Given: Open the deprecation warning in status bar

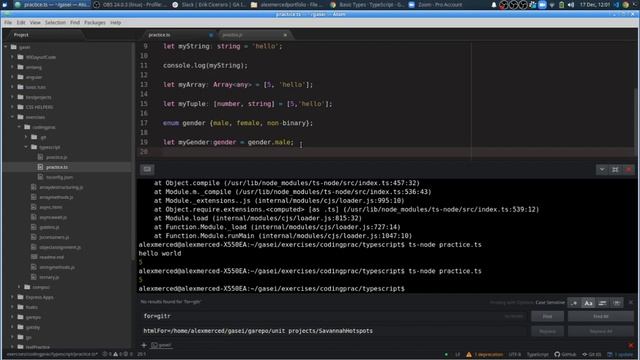Looking at the screenshot, I should (x=484, y=354).
